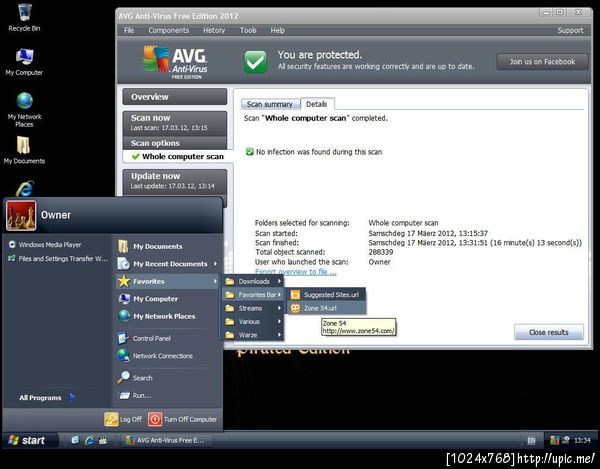Open the Components menu in AVG
This screenshot has height=469, width=600.
pyautogui.click(x=169, y=30)
